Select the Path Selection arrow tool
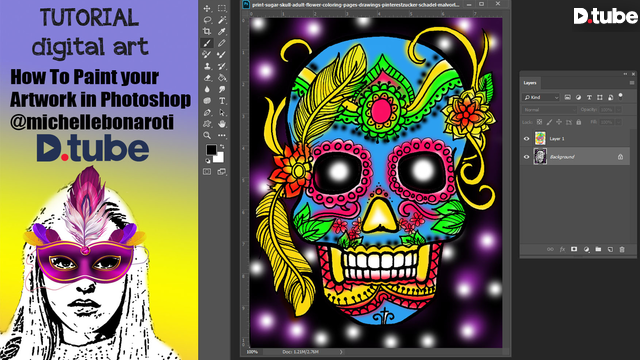This screenshot has height=360, width=640. point(222,112)
